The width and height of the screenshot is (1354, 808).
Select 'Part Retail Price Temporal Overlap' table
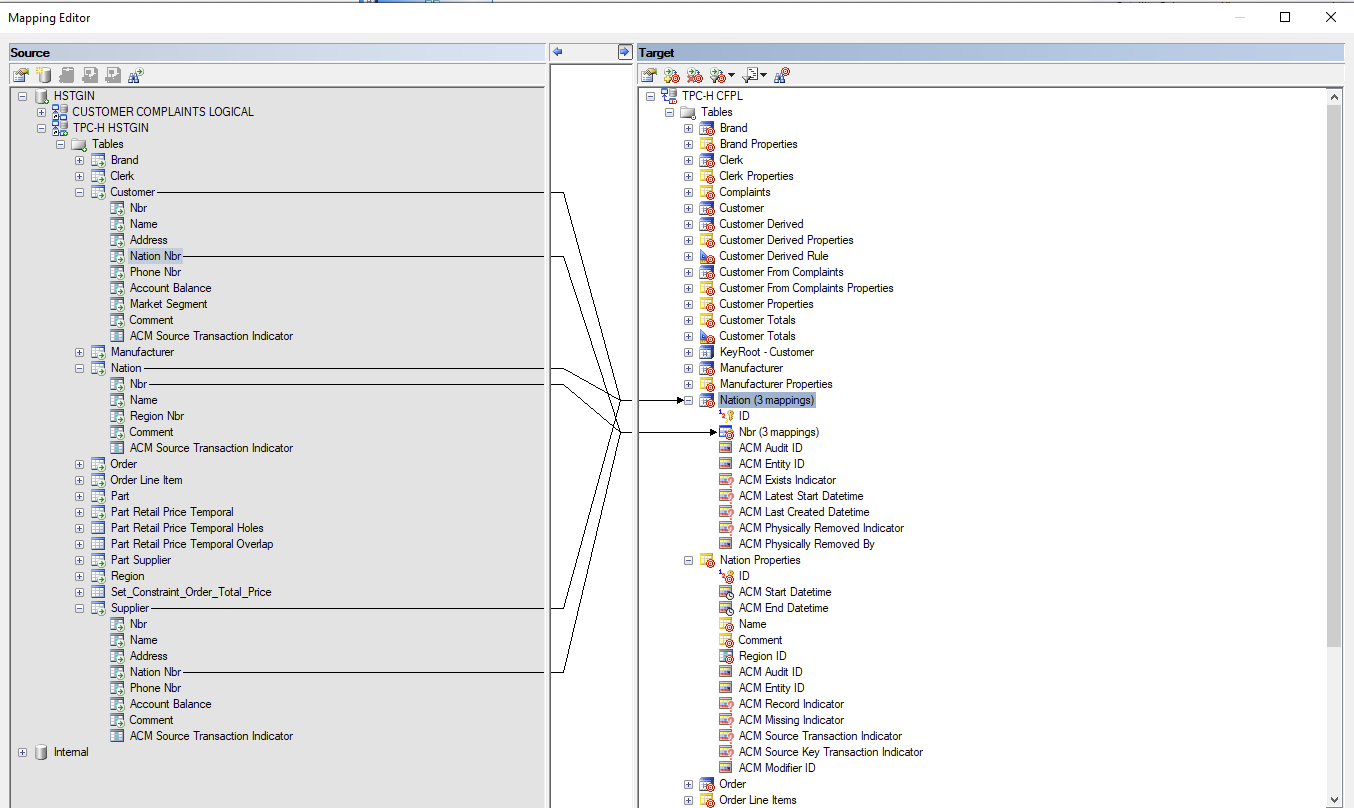(192, 544)
